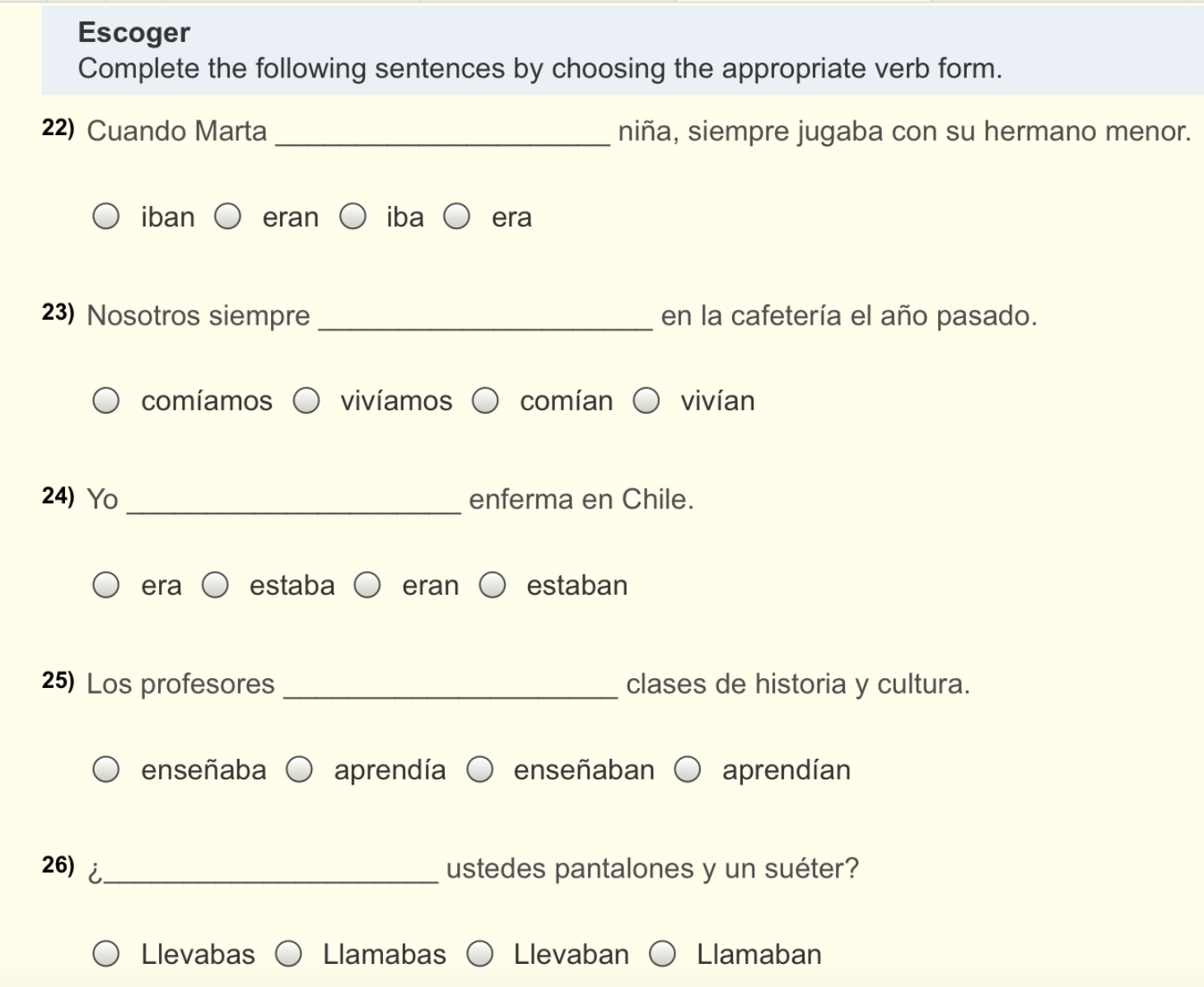
Task: Select 'era' answer for Cuando Marta sentence
Action: 457,217
